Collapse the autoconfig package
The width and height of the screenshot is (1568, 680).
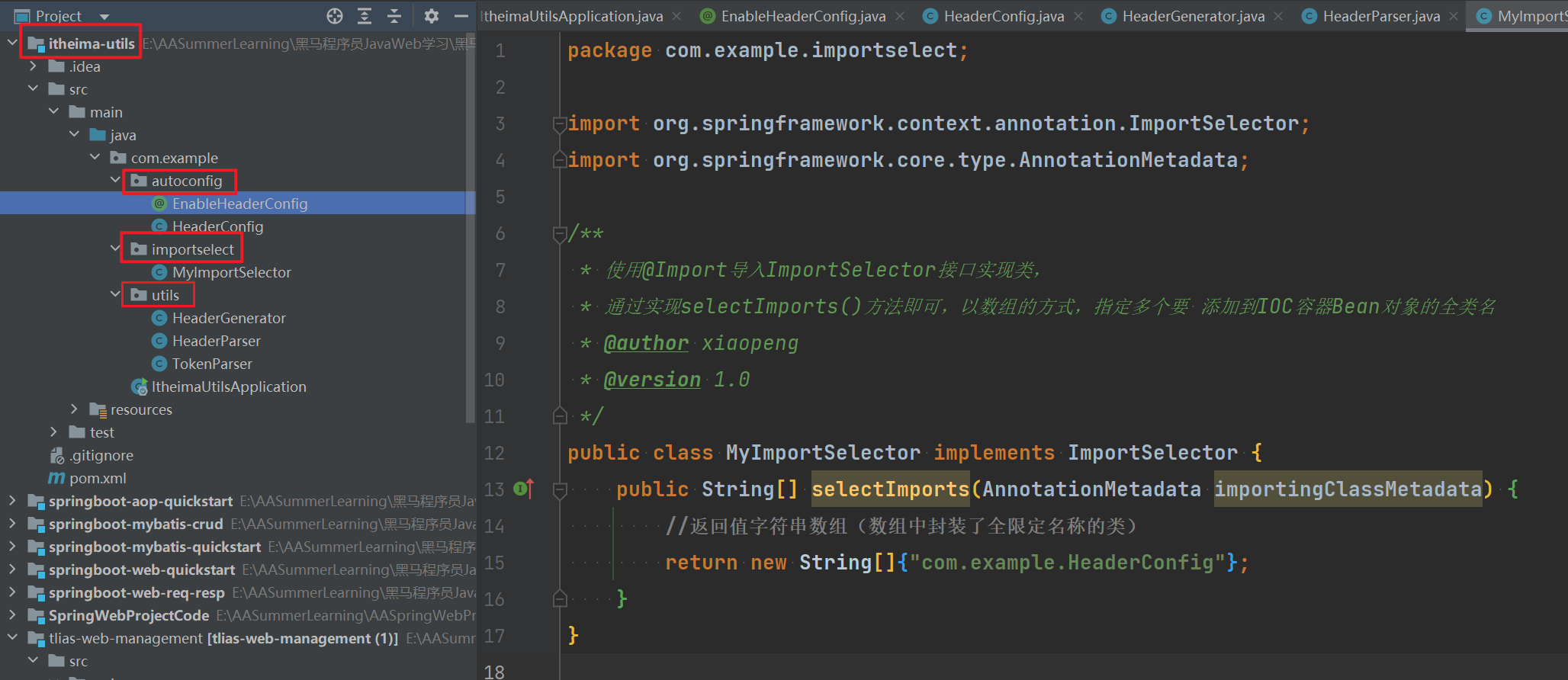tap(115, 181)
